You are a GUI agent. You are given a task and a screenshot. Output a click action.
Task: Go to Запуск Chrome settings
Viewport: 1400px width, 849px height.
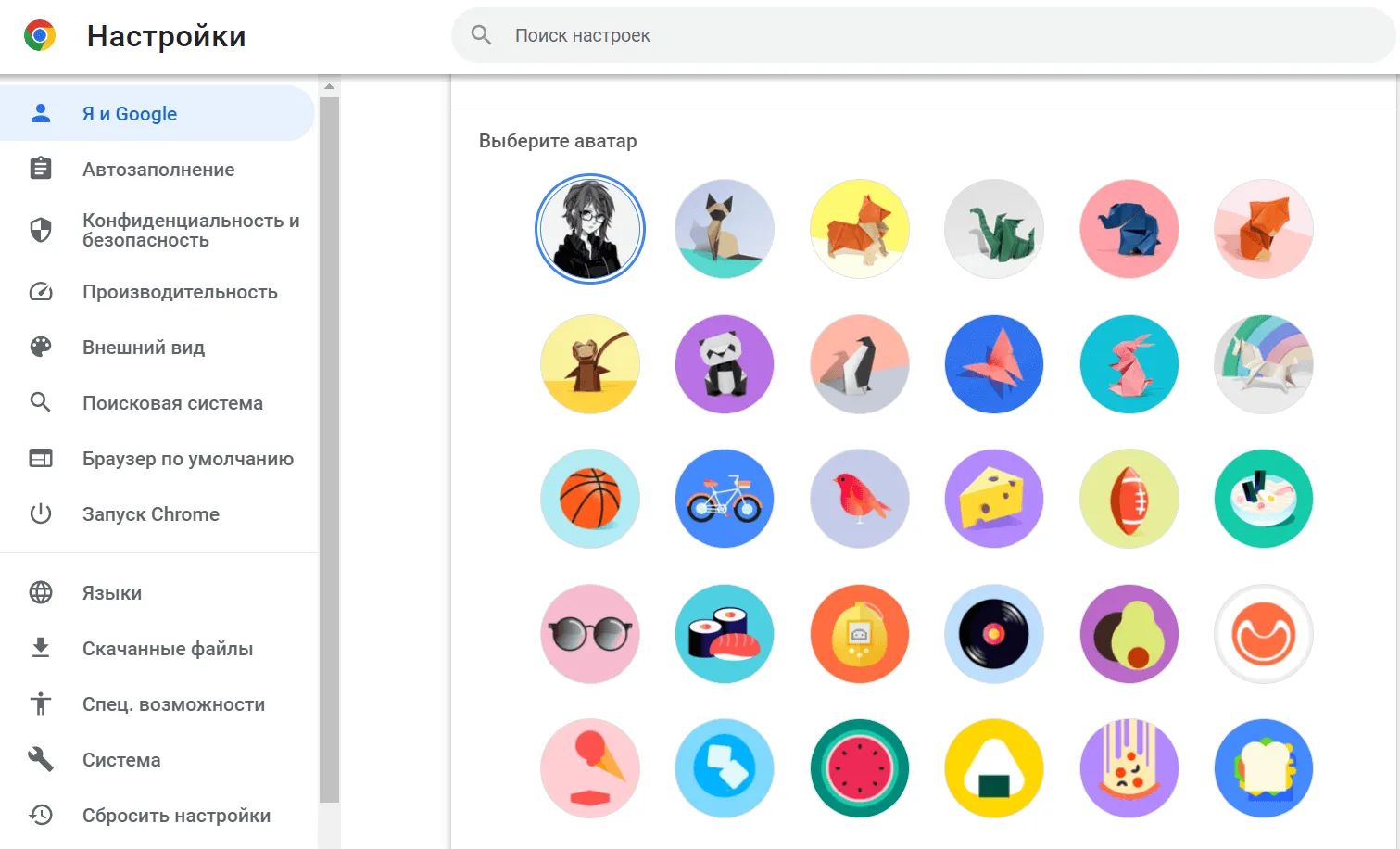(x=158, y=513)
